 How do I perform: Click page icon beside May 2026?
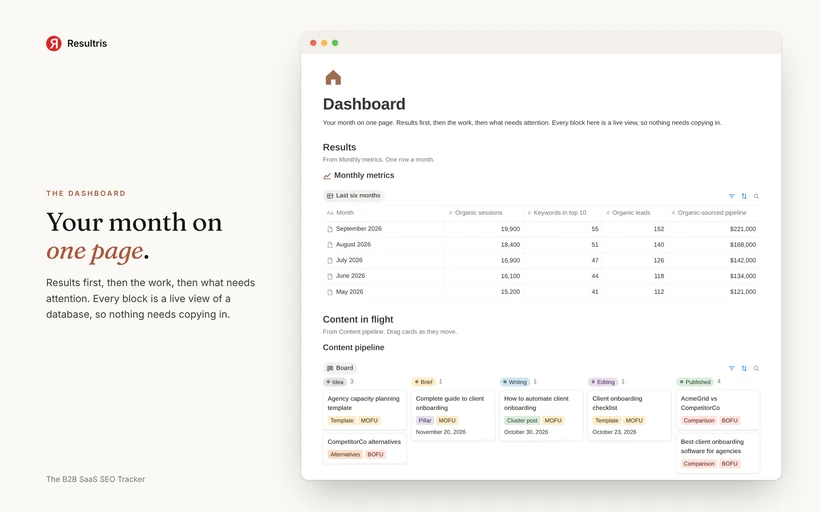click(x=329, y=292)
